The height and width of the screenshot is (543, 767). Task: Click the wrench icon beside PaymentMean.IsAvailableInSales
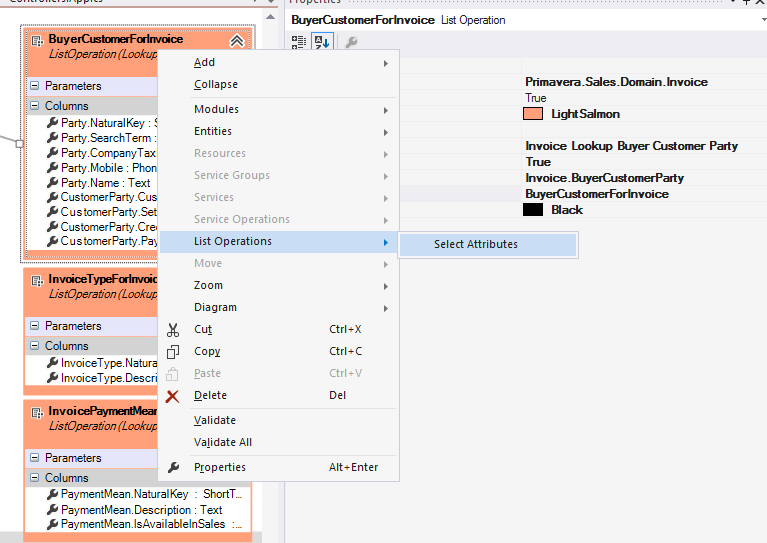[52, 524]
